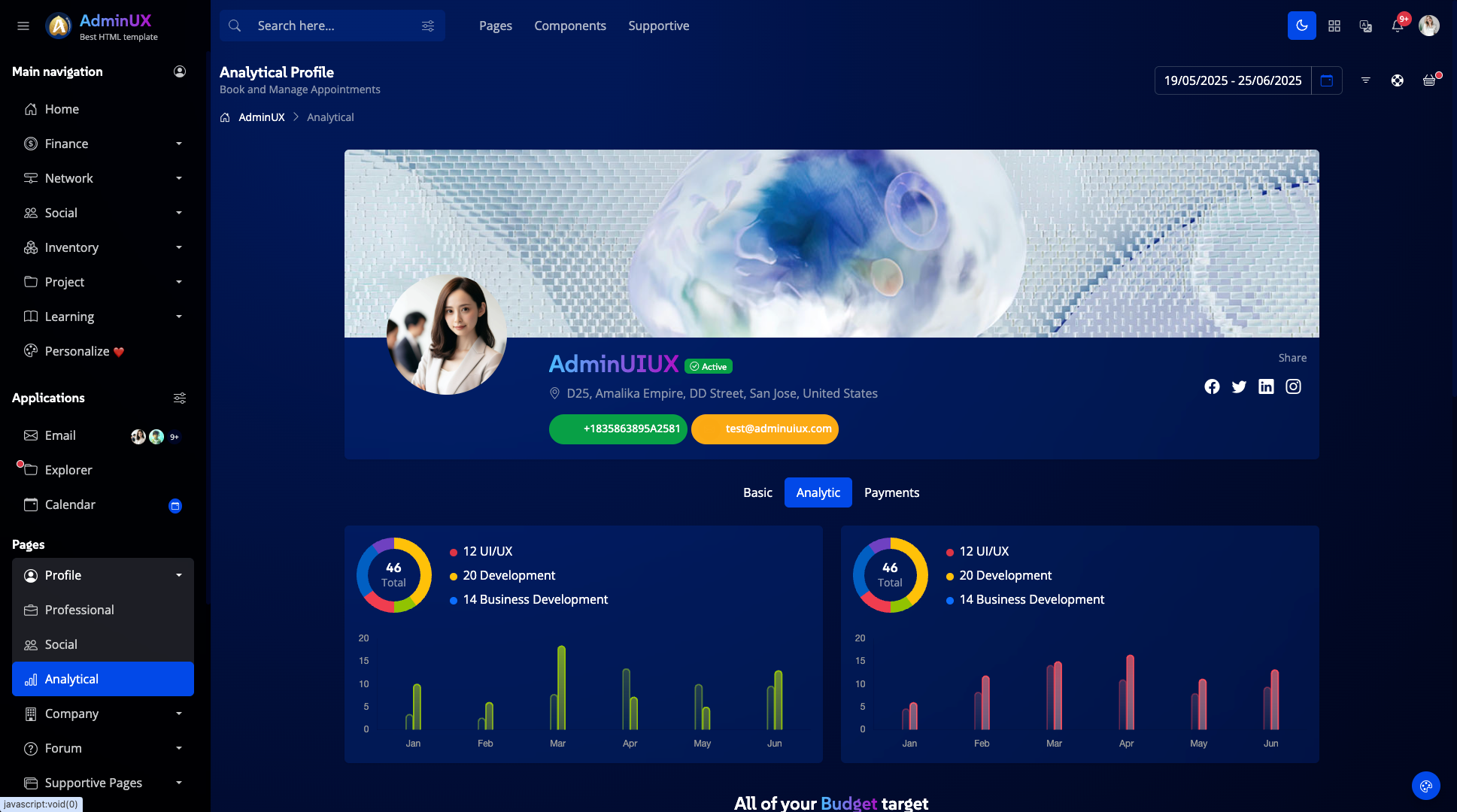Toggle dark mode moon button
The image size is (1457, 812).
1301,26
